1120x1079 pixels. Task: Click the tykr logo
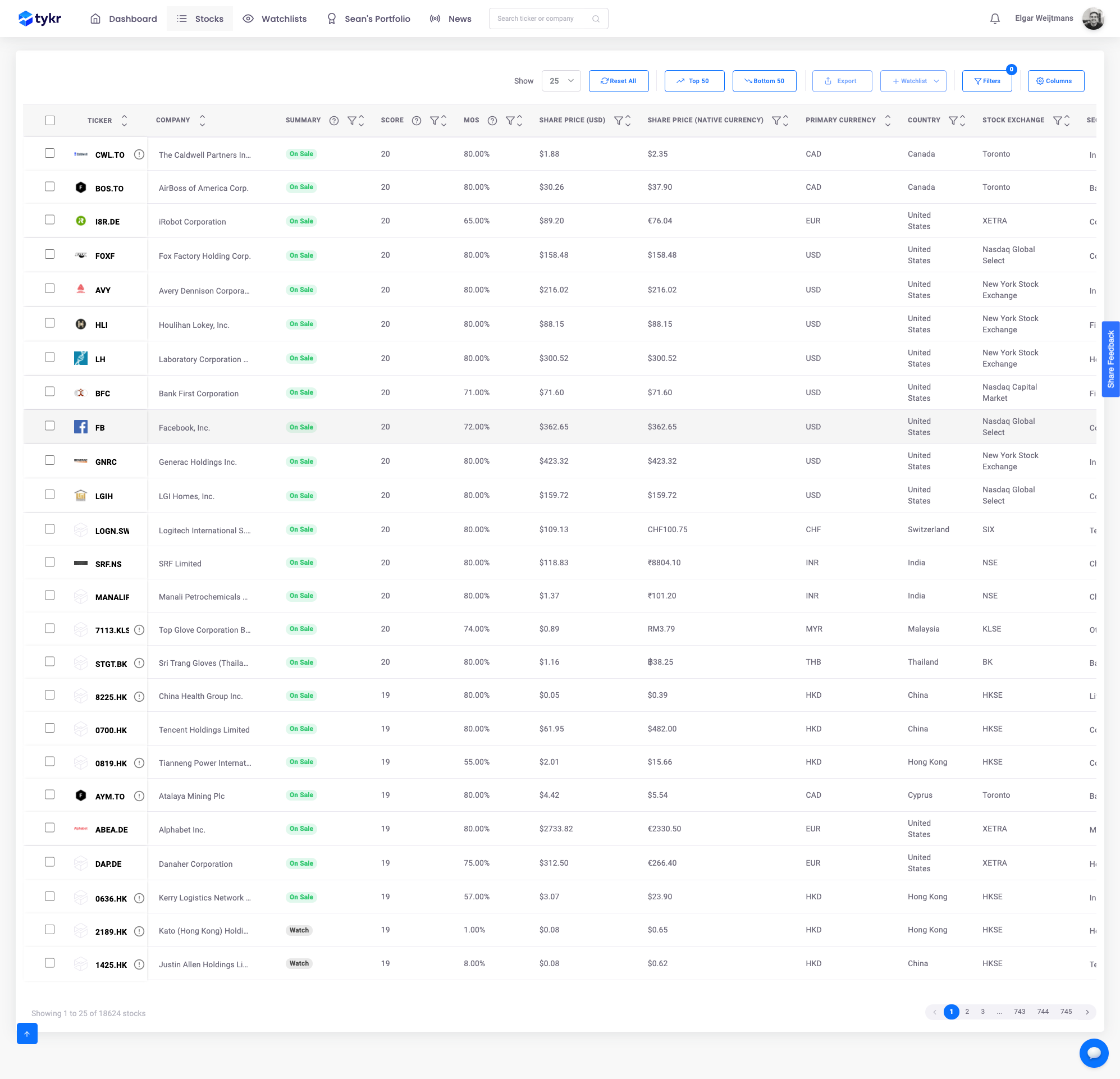(x=39, y=19)
